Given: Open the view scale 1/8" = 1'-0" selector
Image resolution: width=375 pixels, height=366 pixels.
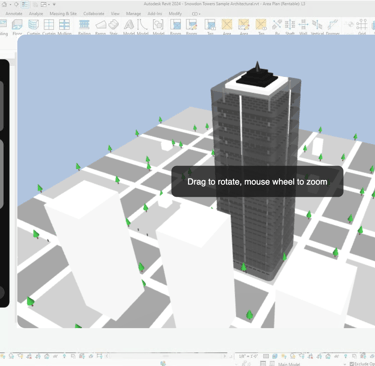Looking at the screenshot, I should (248, 356).
